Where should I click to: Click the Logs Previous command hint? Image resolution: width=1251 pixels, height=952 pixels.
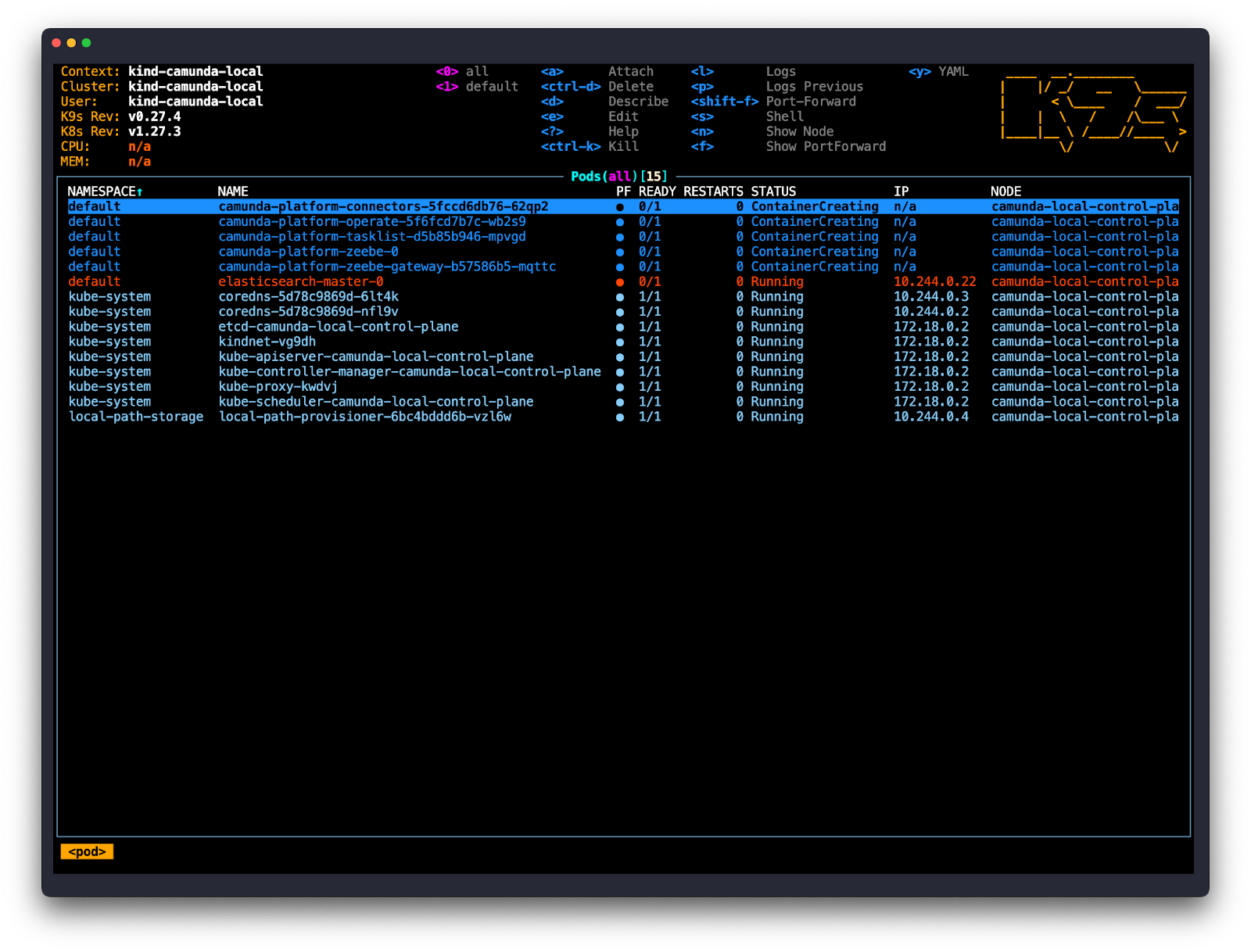(815, 87)
